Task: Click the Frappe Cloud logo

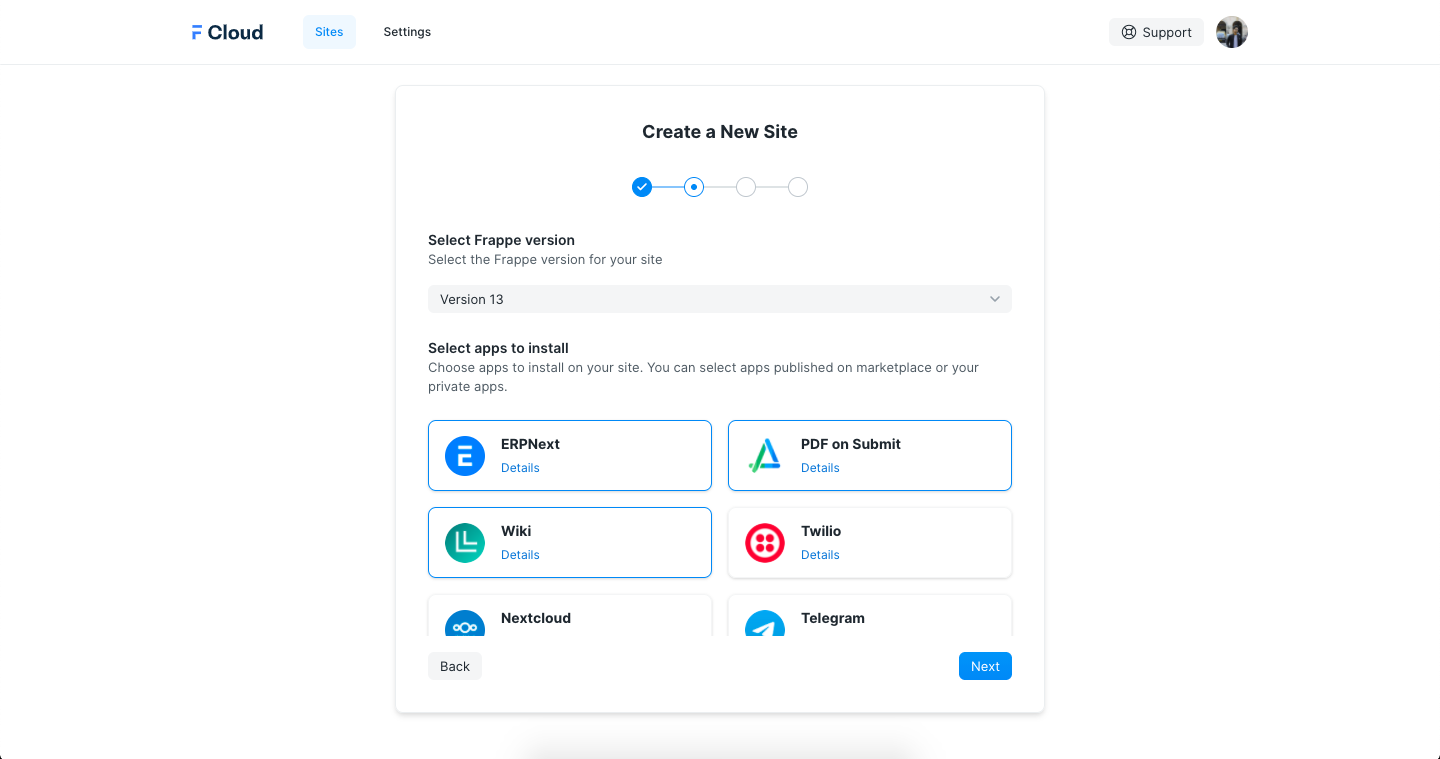Action: pyautogui.click(x=227, y=32)
